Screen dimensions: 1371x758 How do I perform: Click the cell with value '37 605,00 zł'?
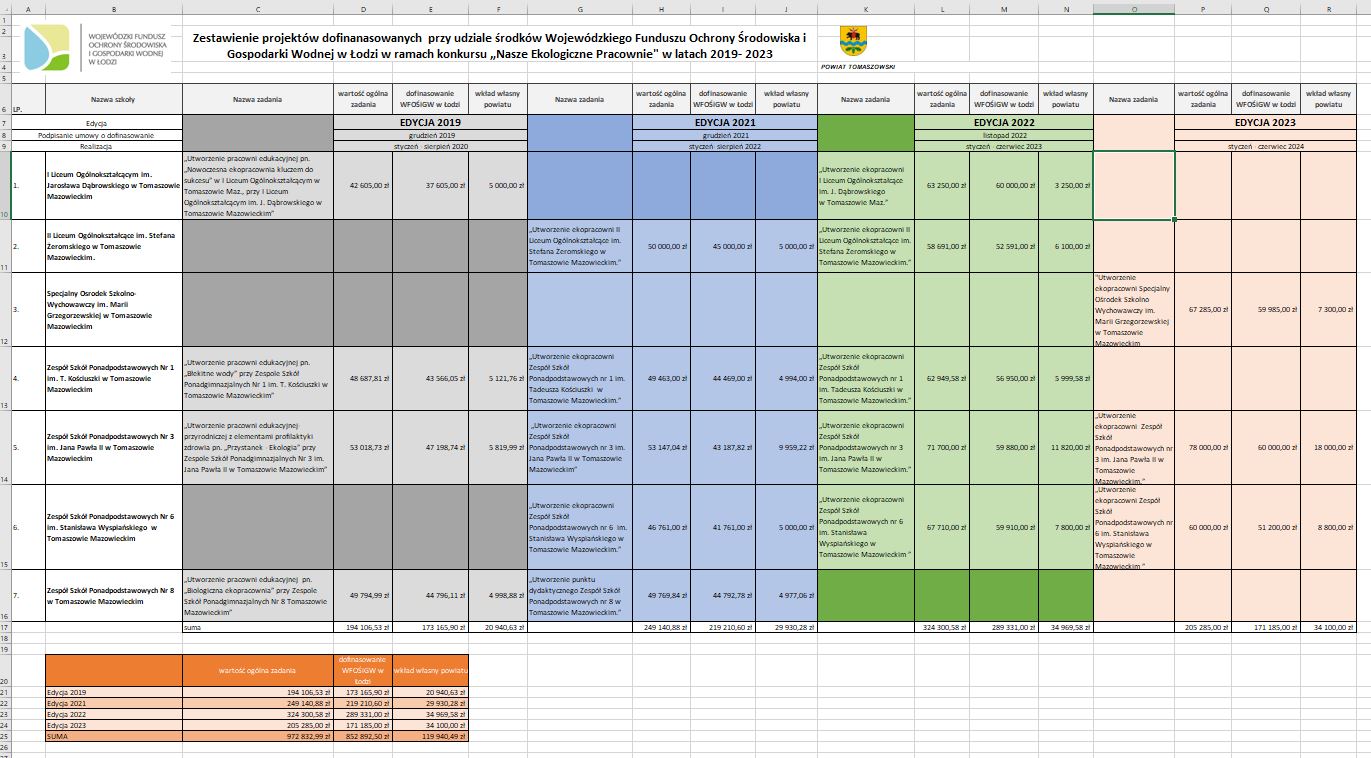tap(430, 185)
